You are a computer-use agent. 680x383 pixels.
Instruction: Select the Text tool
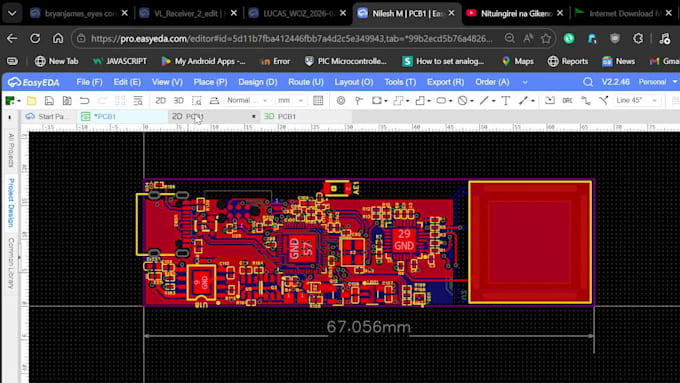[506, 101]
